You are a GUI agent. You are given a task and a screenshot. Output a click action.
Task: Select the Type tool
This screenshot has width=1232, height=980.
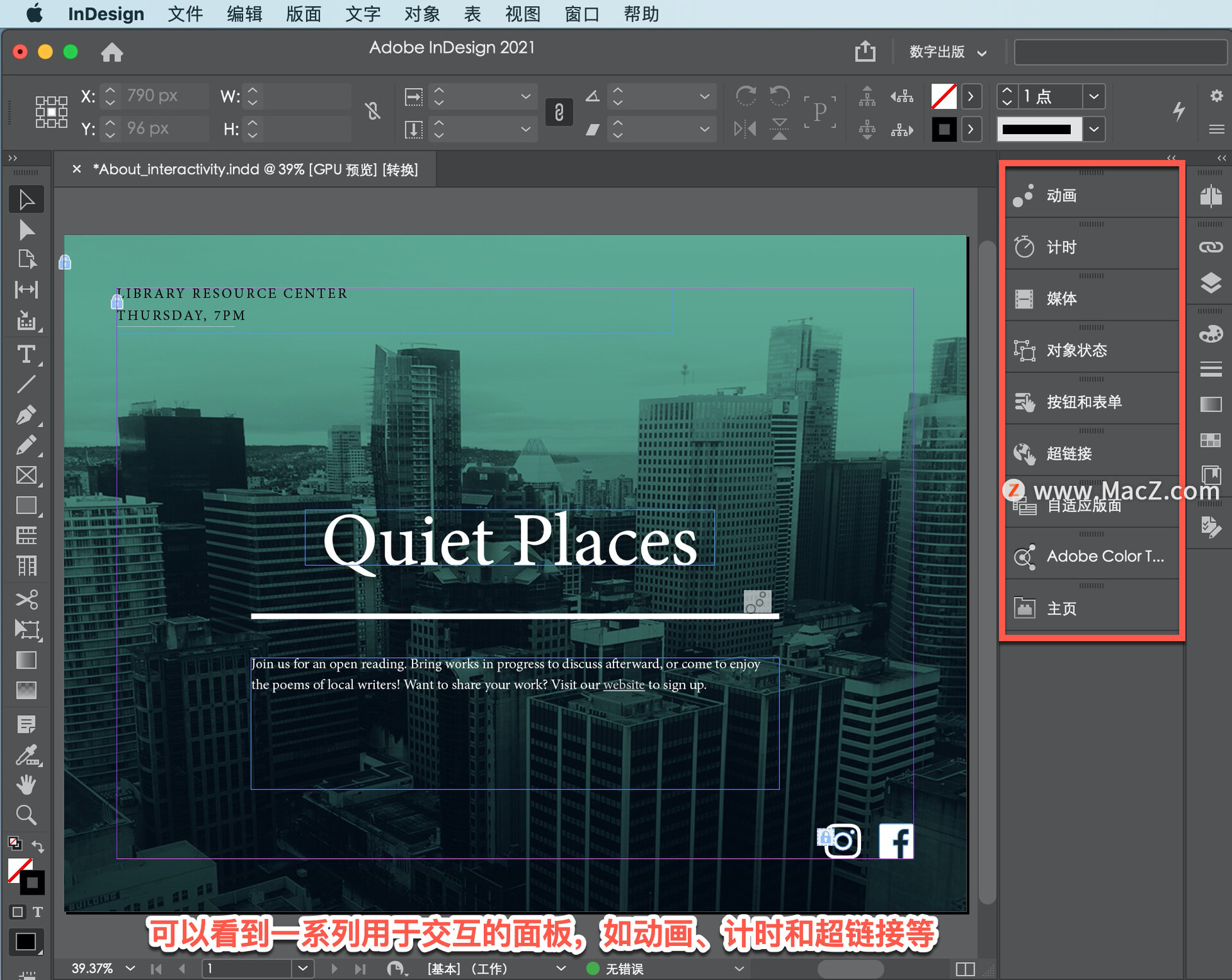click(26, 354)
